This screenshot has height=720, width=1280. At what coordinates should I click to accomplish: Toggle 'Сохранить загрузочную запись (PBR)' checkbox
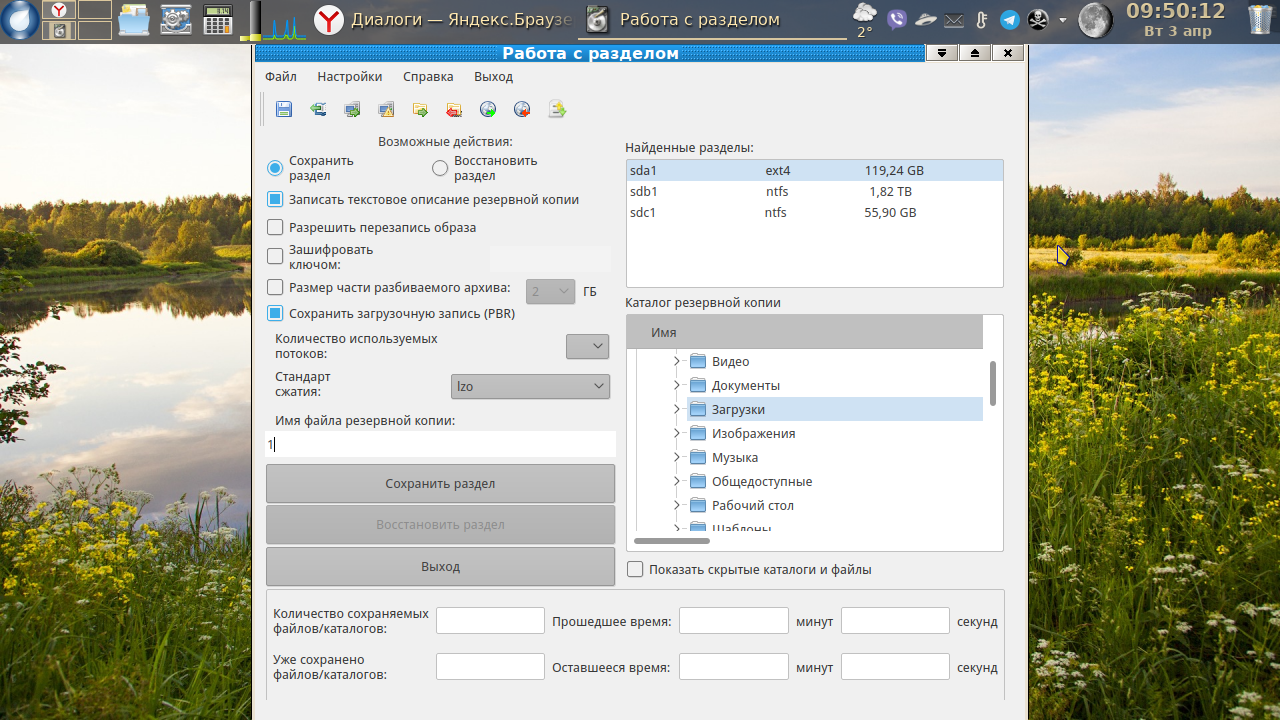click(276, 314)
